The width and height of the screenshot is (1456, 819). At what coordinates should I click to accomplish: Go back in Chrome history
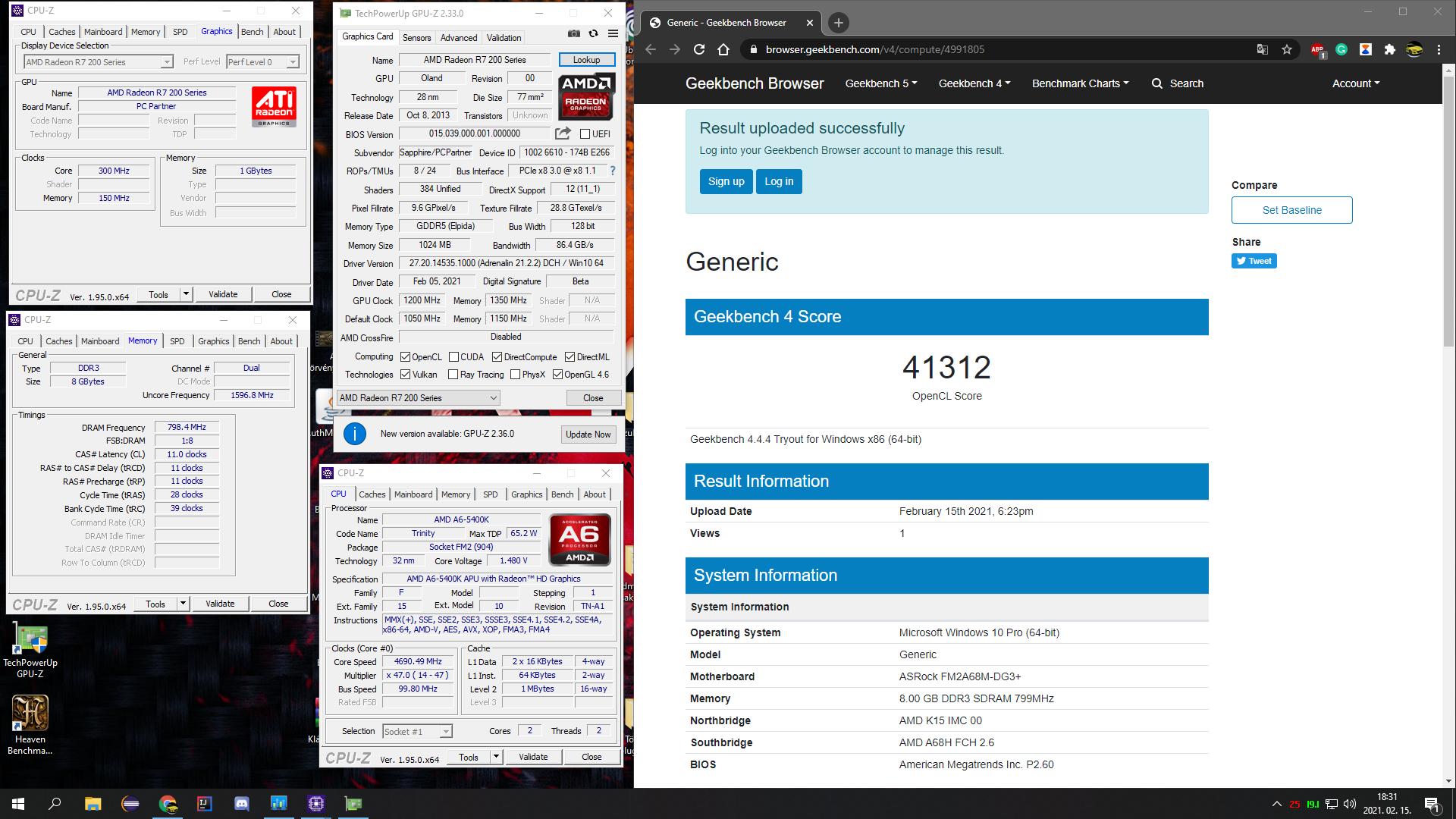tap(651, 49)
